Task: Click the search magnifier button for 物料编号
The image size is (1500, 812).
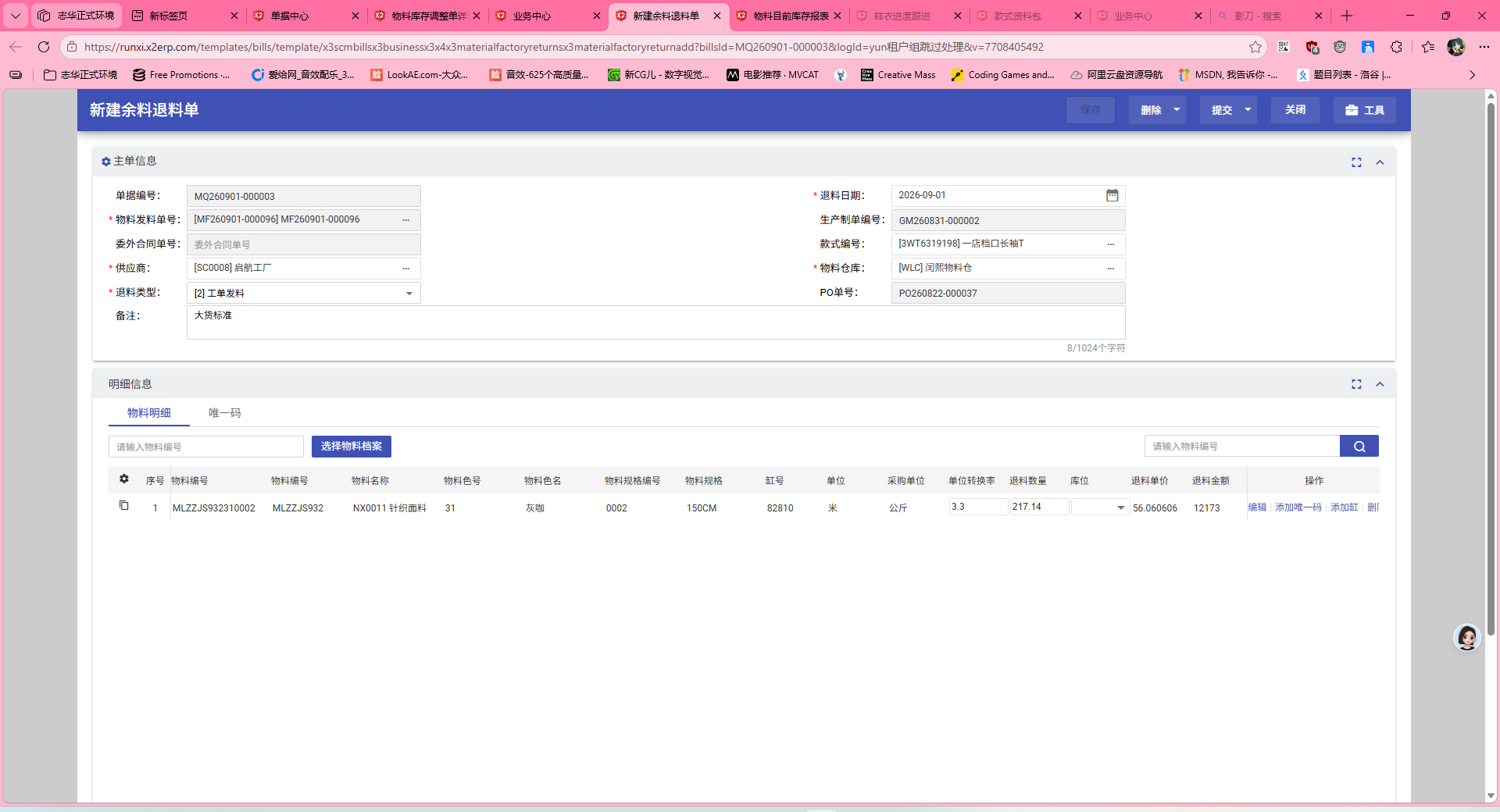Action: [1359, 447]
